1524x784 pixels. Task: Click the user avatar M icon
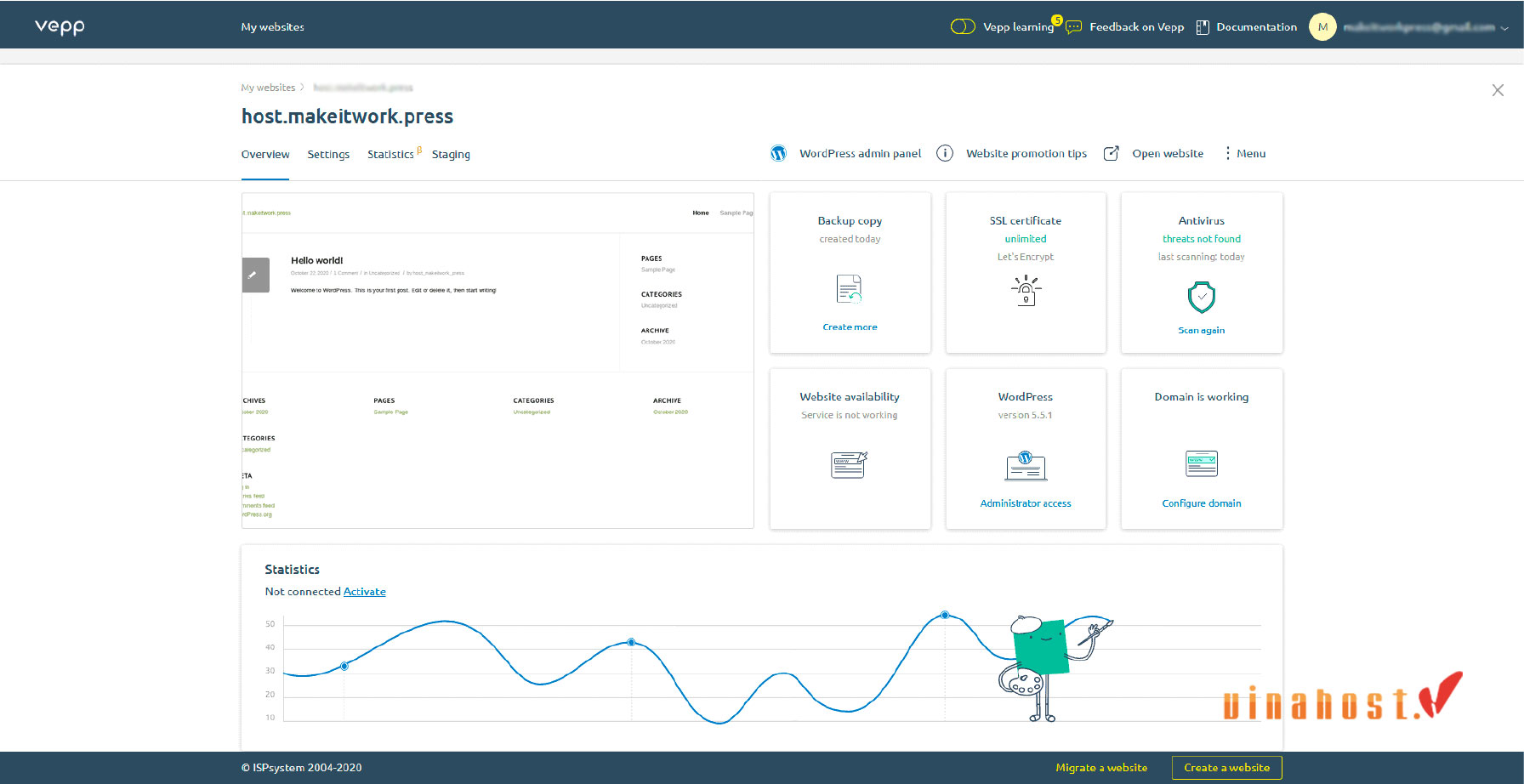tap(1322, 26)
